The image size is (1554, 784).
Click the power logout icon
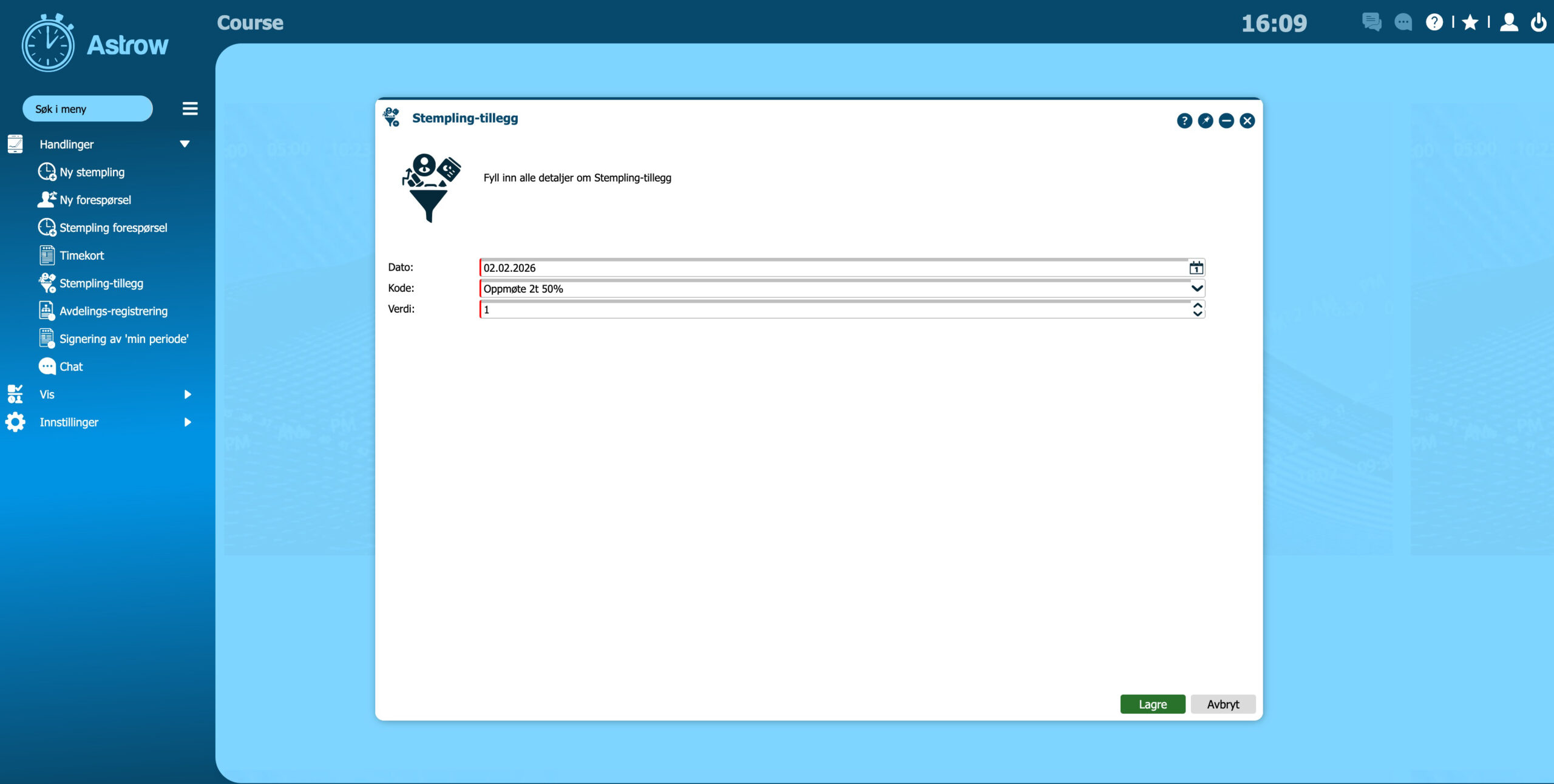(1538, 22)
